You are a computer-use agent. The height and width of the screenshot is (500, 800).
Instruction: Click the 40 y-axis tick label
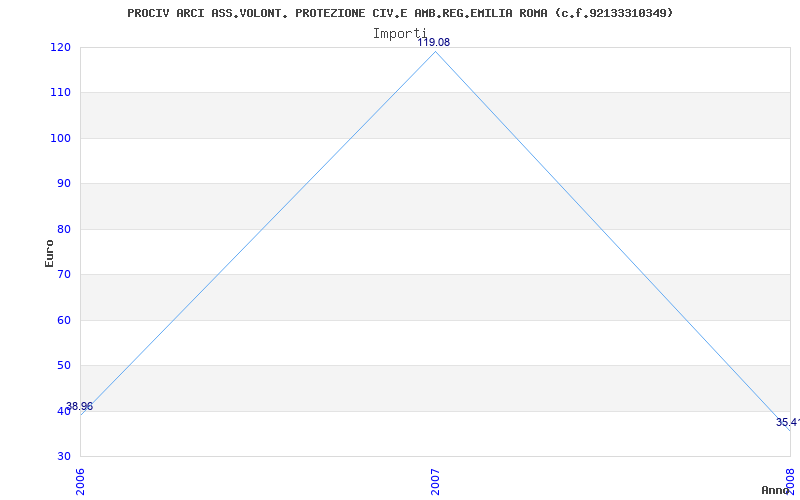click(63, 411)
